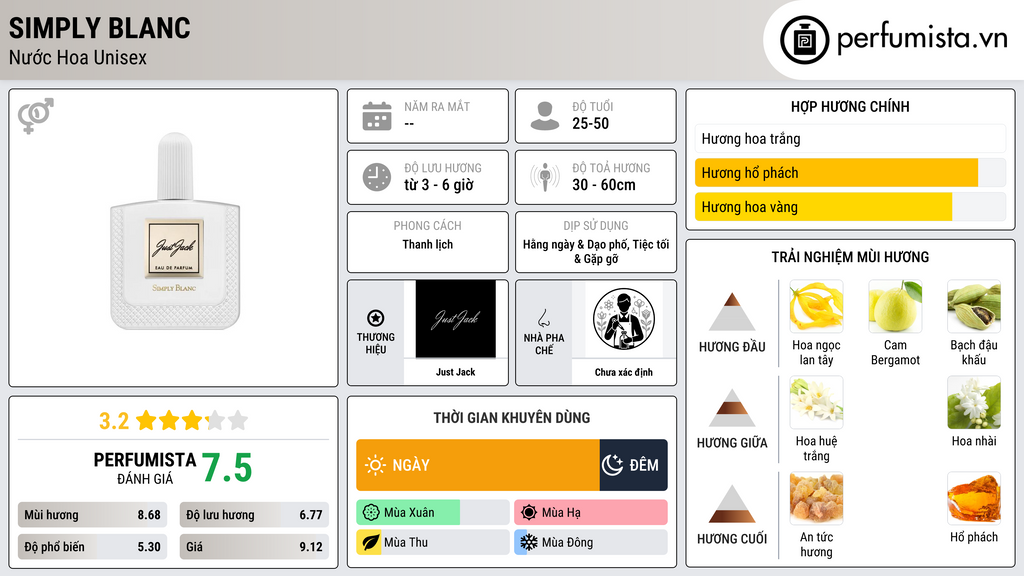Viewport: 1024px width, 576px height.
Task: Select the Hoa ngọc lan tây note image
Action: point(816,306)
